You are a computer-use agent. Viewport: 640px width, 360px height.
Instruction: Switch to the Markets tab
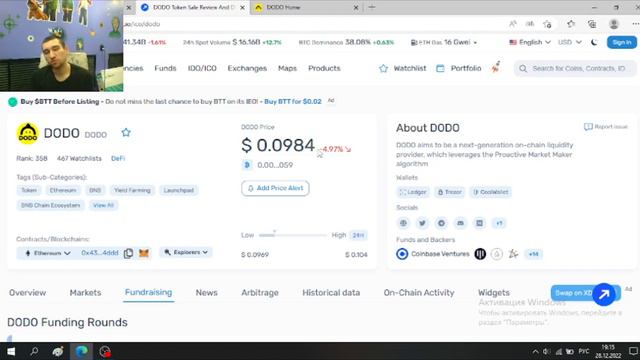[x=85, y=293]
